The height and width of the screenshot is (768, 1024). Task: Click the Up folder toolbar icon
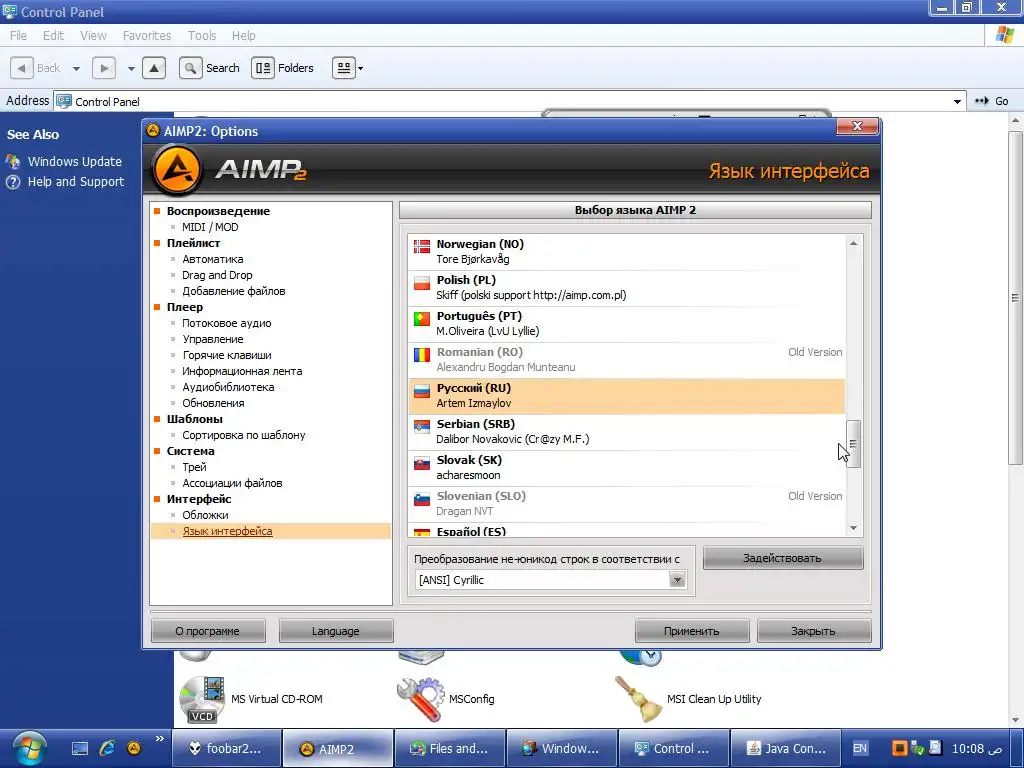[x=154, y=68]
